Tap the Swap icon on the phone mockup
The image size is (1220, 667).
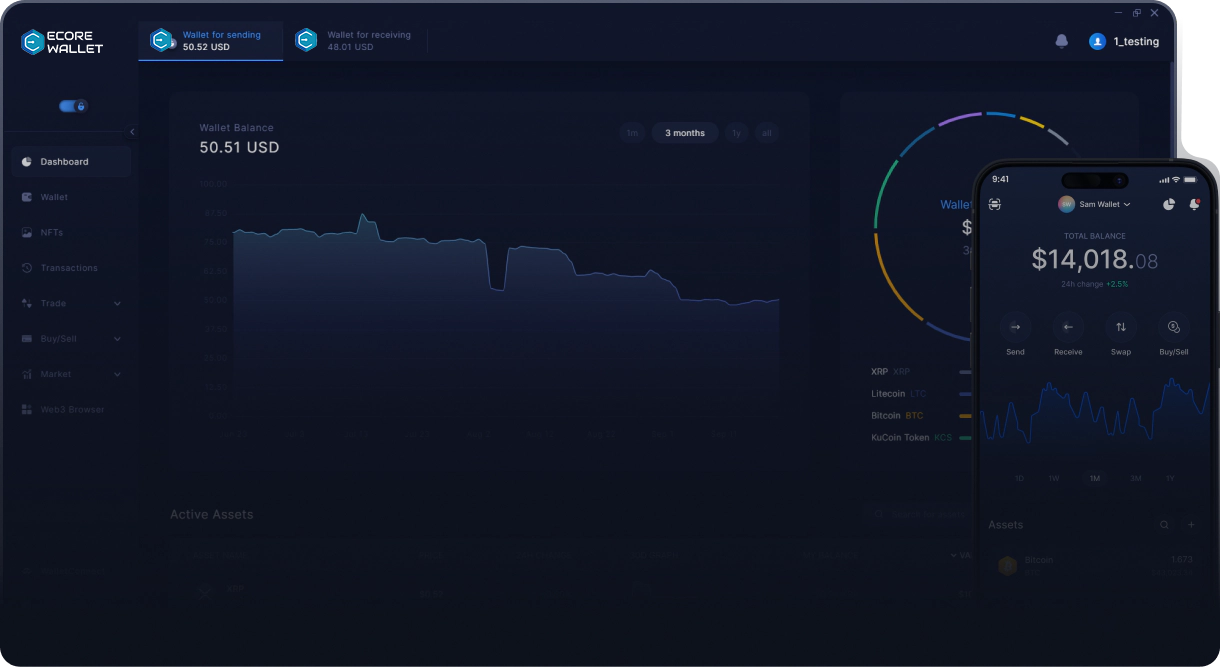pos(1121,326)
